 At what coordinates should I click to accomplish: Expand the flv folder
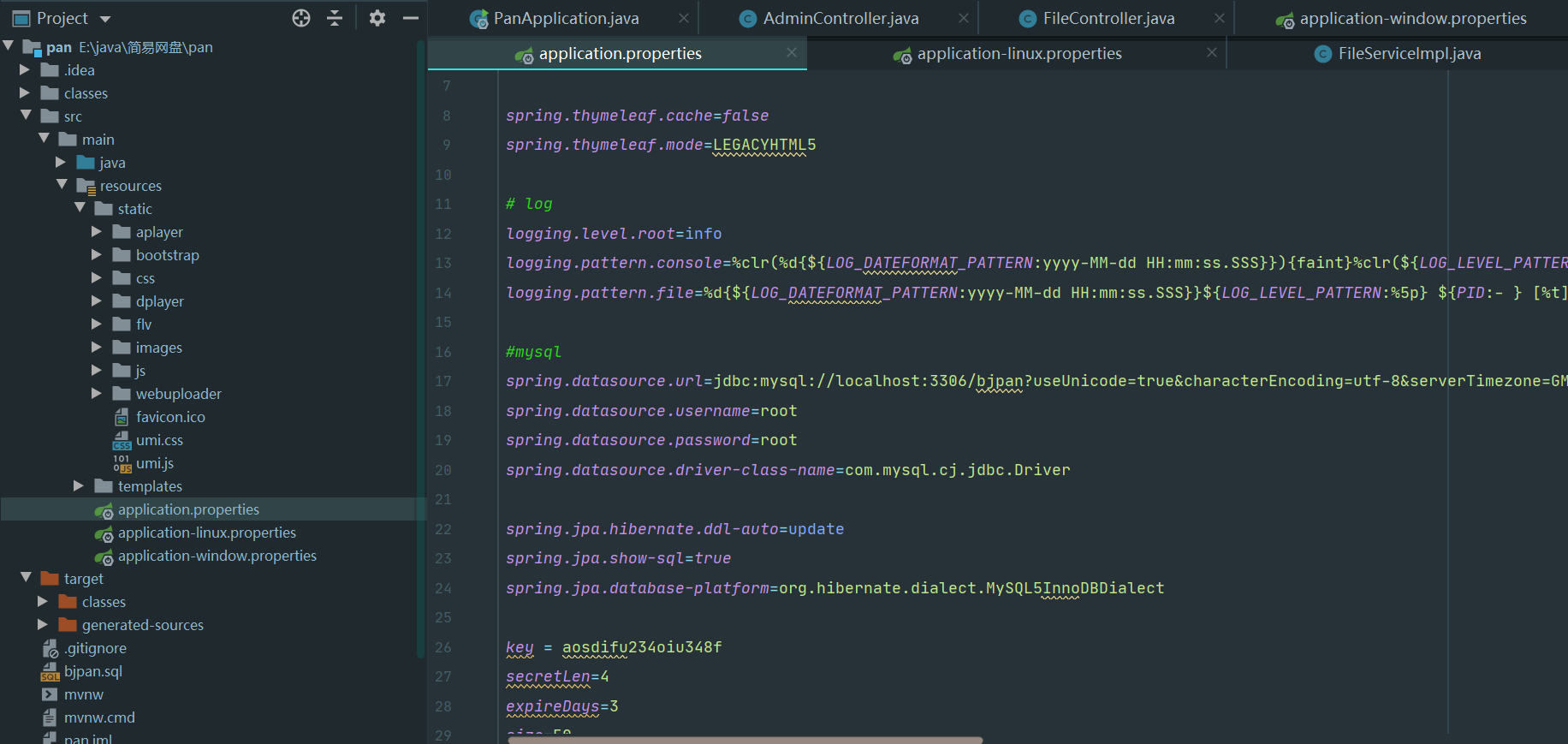click(x=97, y=324)
